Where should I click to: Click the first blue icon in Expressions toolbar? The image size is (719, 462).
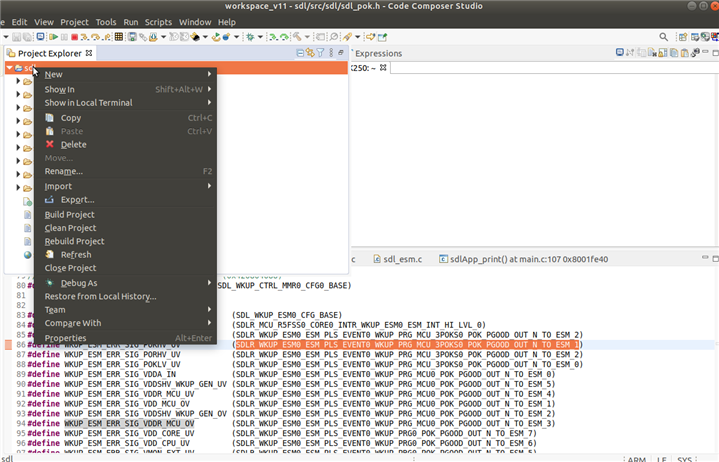coord(619,52)
